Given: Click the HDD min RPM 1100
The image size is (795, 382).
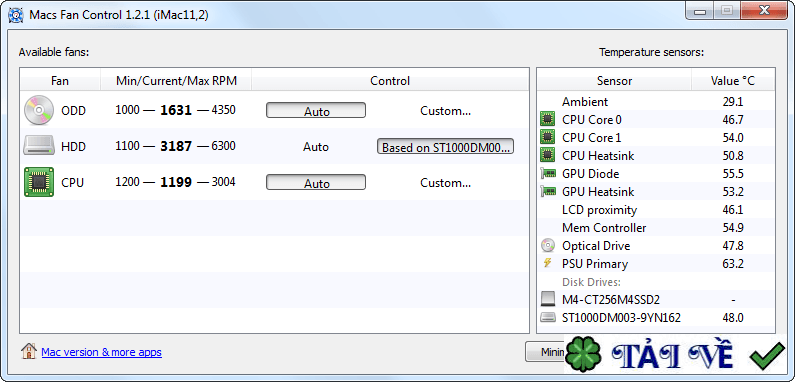Looking at the screenshot, I should (x=127, y=146).
